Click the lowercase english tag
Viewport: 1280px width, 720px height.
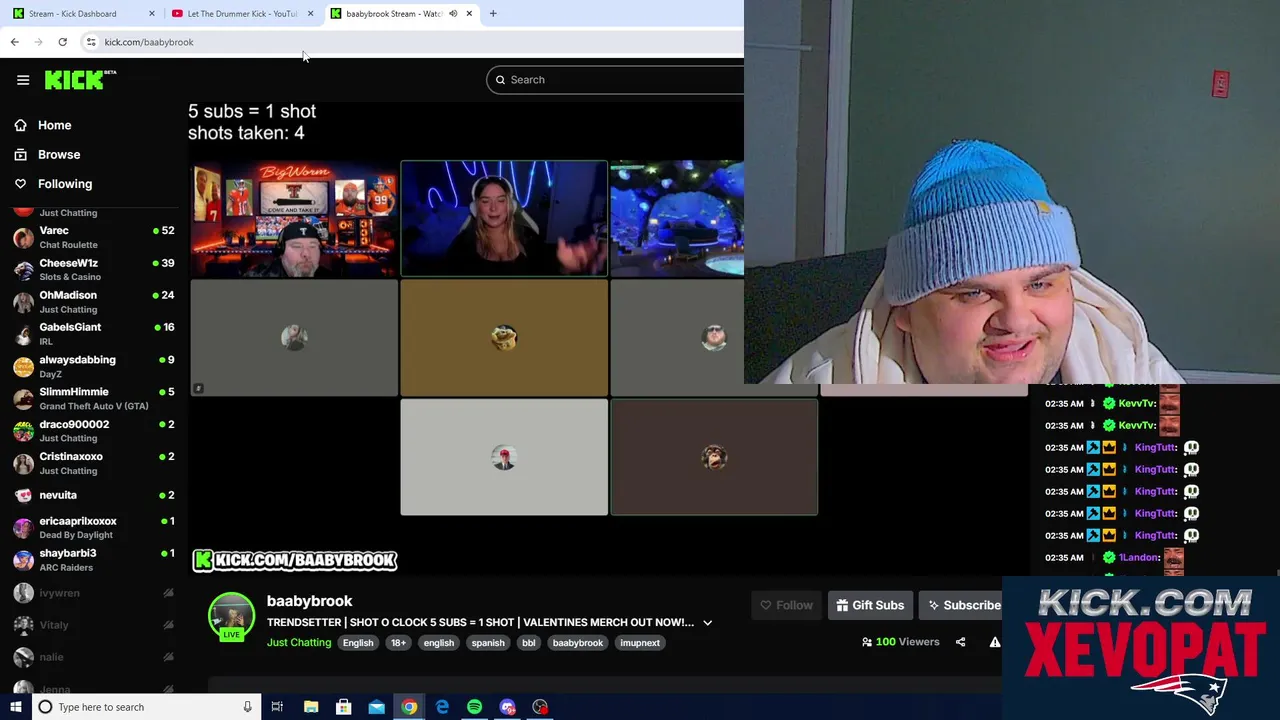(438, 643)
